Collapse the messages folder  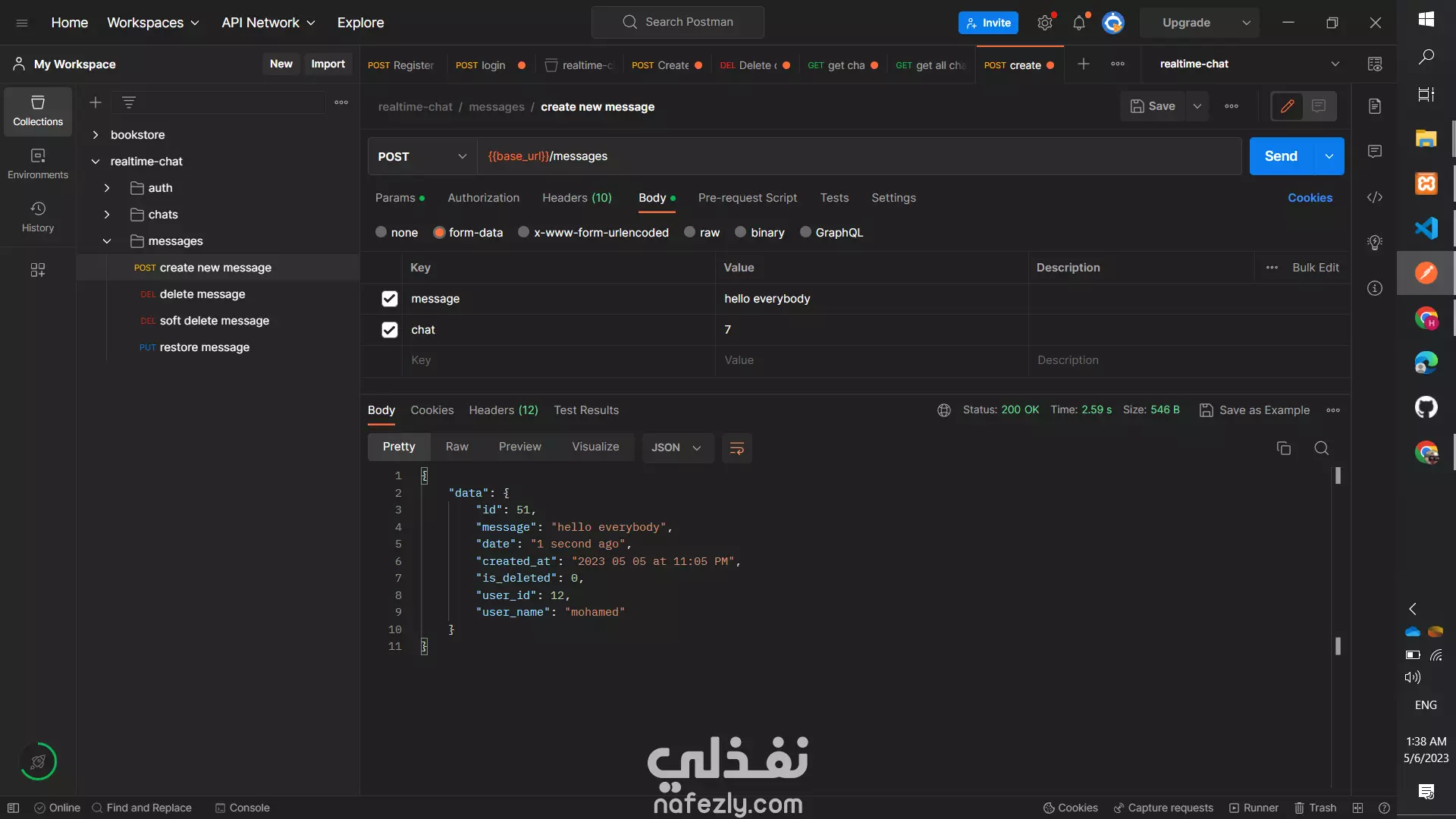(107, 241)
